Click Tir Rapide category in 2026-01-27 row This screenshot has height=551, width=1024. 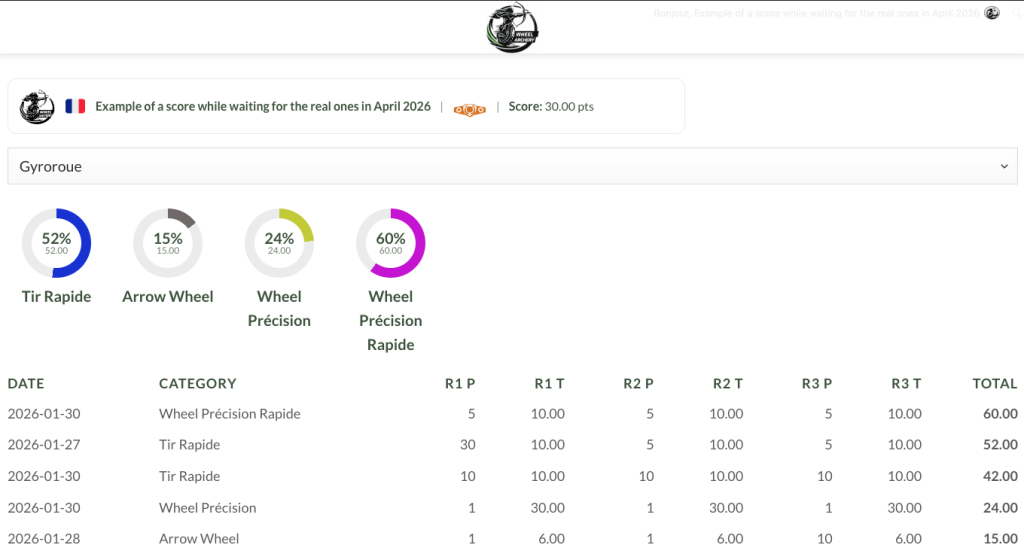tap(189, 445)
